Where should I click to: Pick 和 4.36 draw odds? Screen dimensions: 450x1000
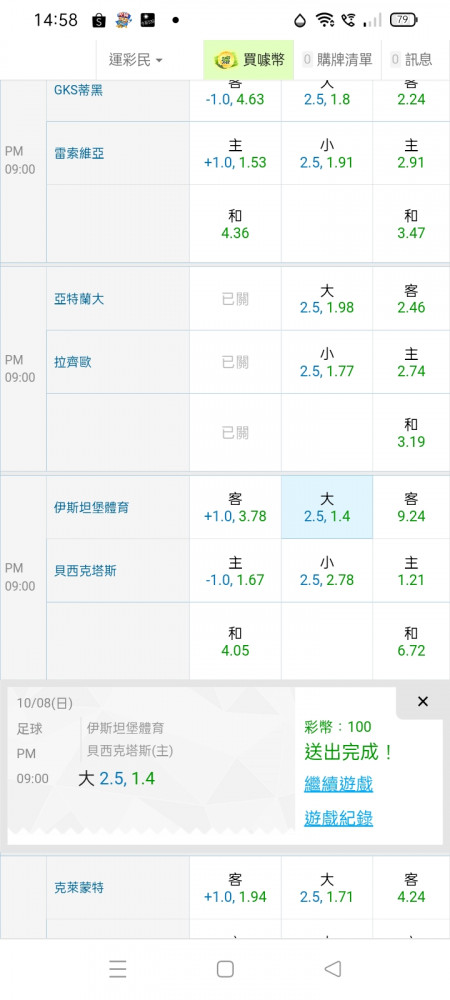235,224
